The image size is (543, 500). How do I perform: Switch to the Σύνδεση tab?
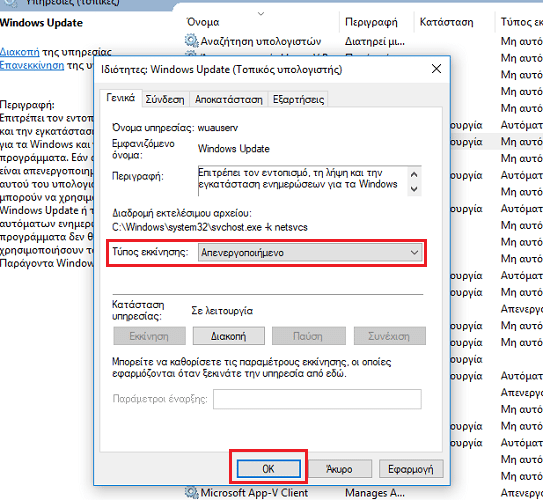(165, 99)
